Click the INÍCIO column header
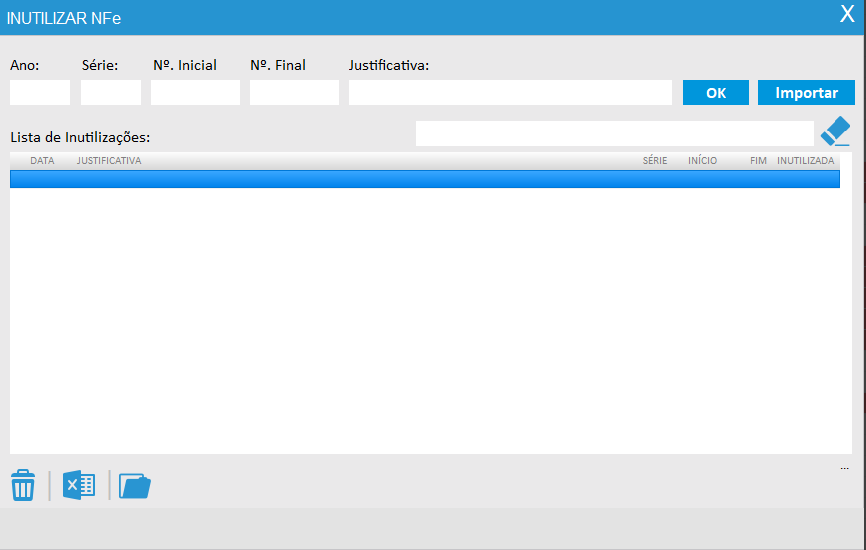The image size is (866, 550). click(x=702, y=161)
